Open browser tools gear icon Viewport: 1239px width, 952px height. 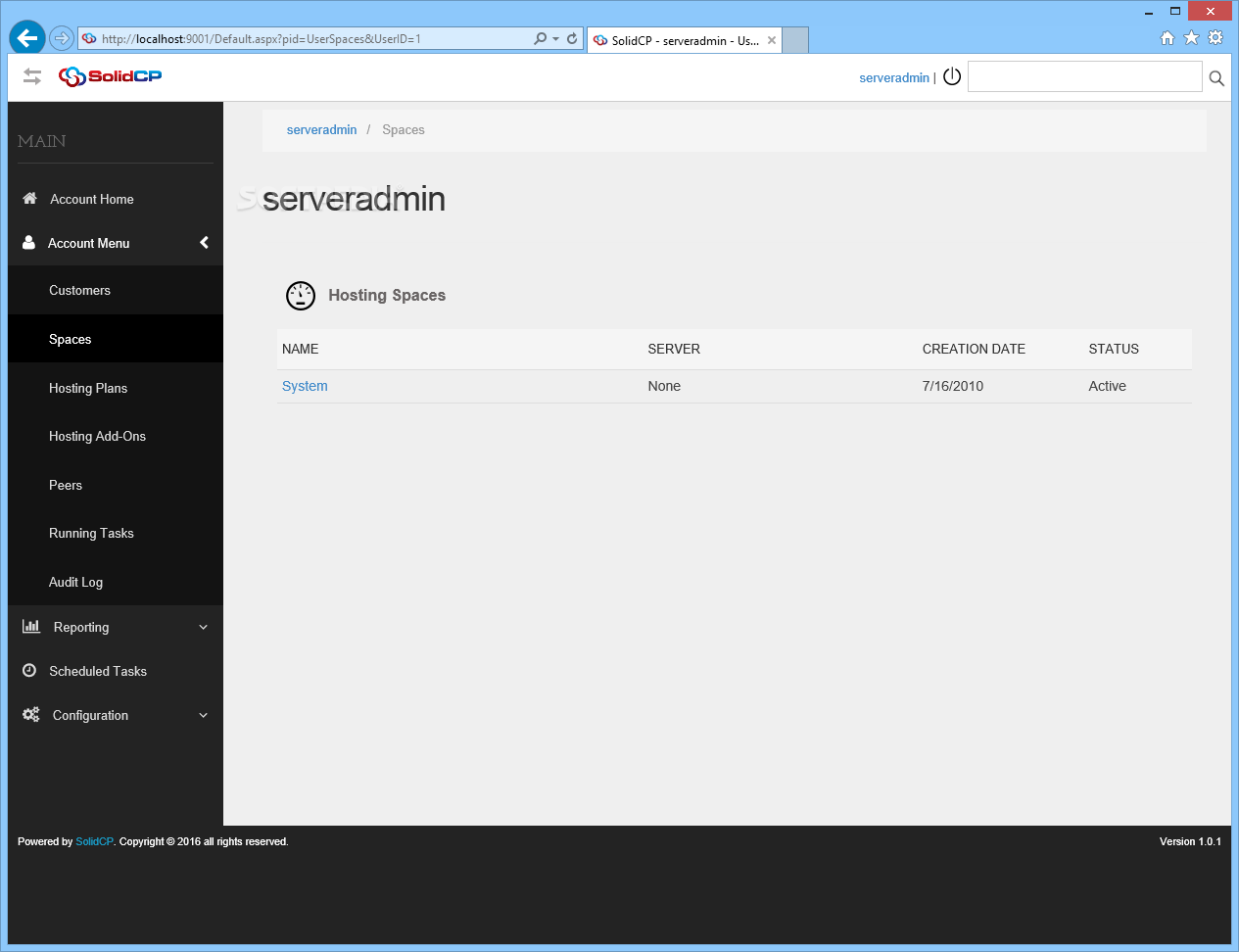tap(1215, 38)
